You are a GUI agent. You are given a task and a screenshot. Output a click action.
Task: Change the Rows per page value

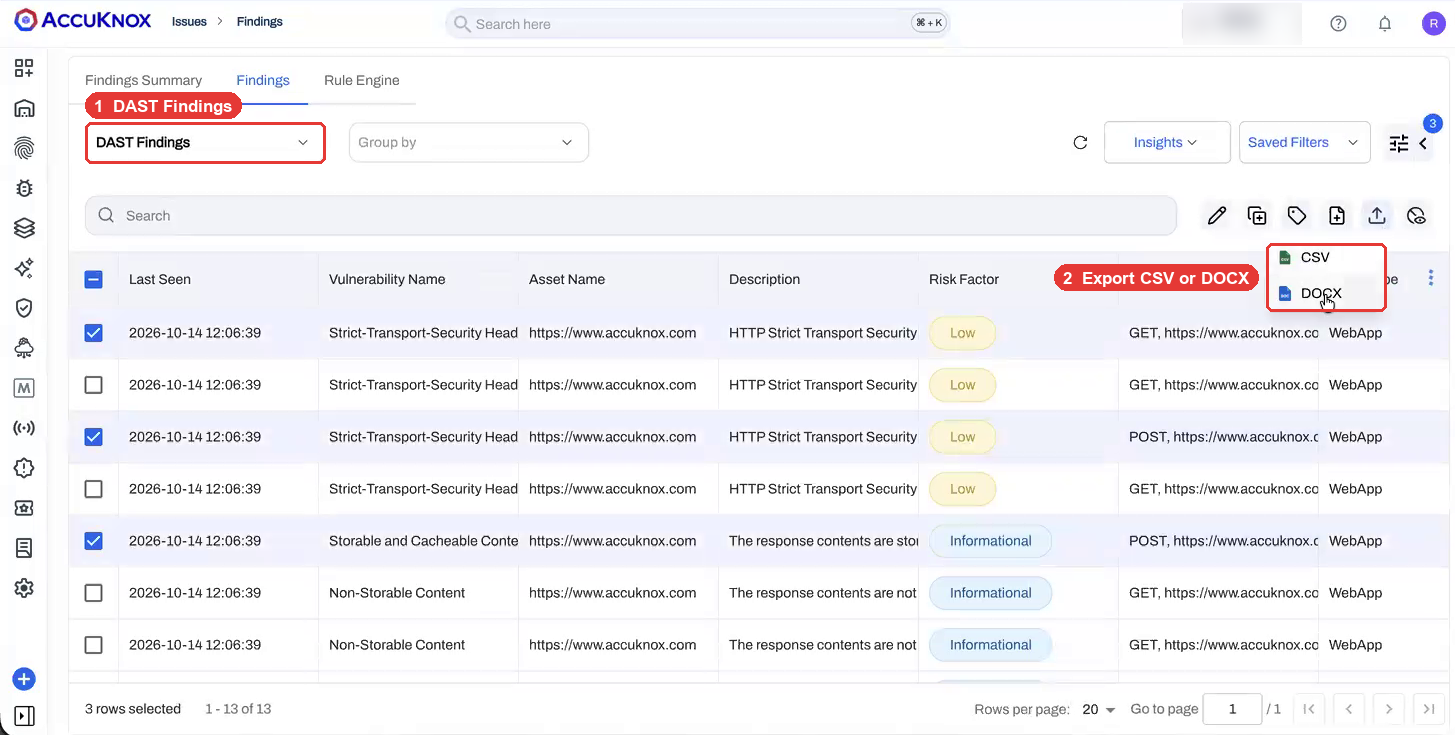(x=1099, y=709)
